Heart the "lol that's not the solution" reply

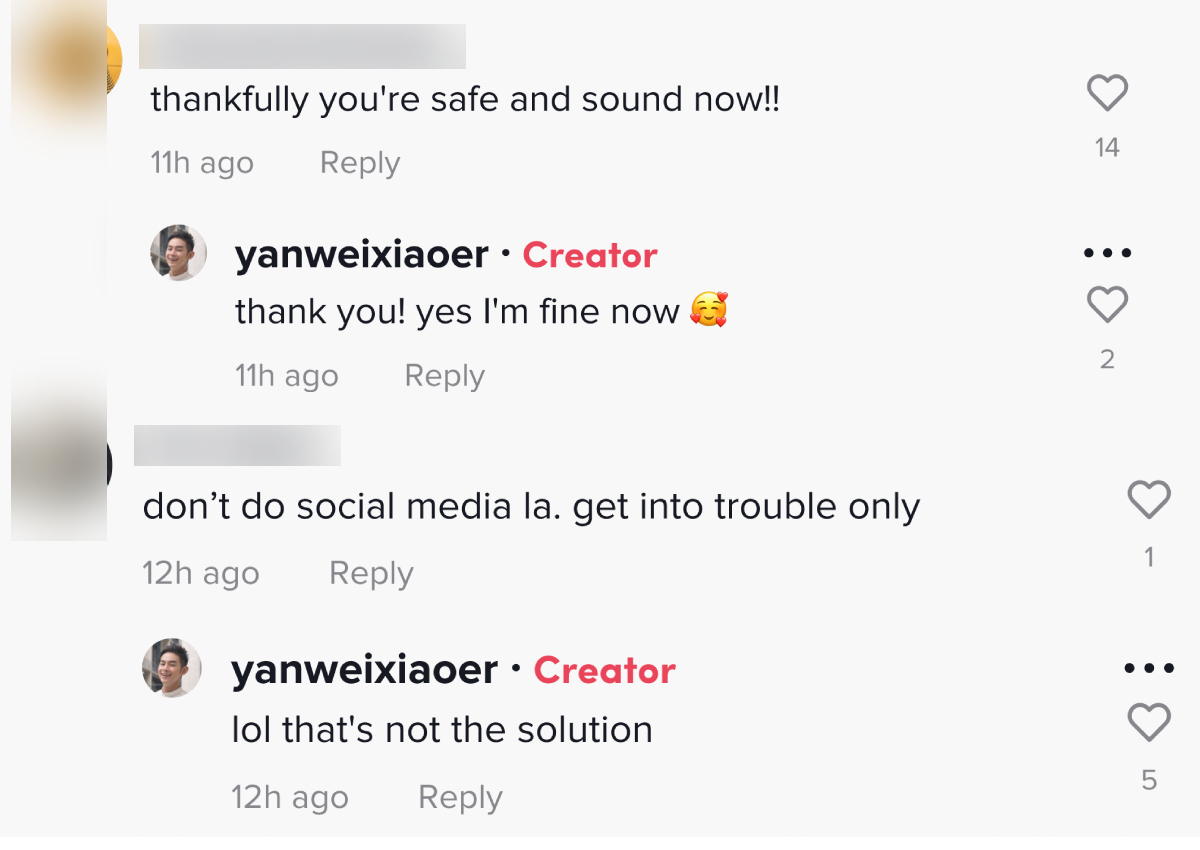coord(1149,722)
